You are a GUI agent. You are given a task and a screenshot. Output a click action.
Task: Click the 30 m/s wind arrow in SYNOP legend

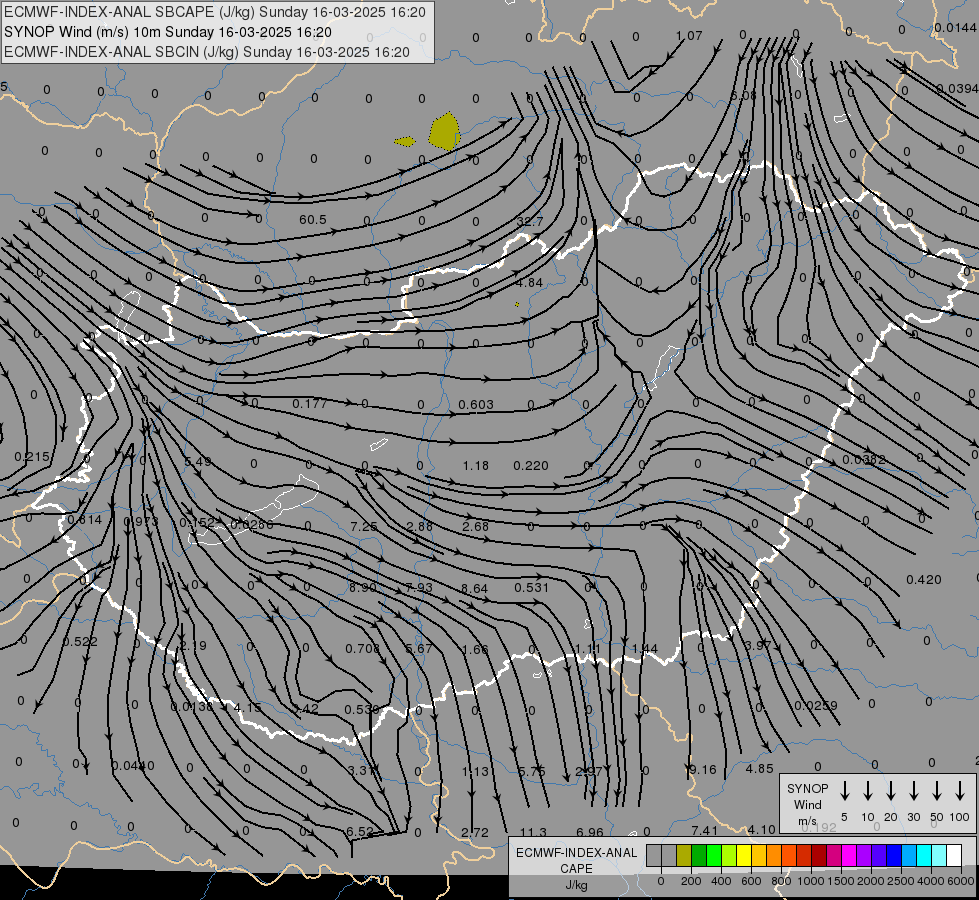pyautogui.click(x=913, y=791)
